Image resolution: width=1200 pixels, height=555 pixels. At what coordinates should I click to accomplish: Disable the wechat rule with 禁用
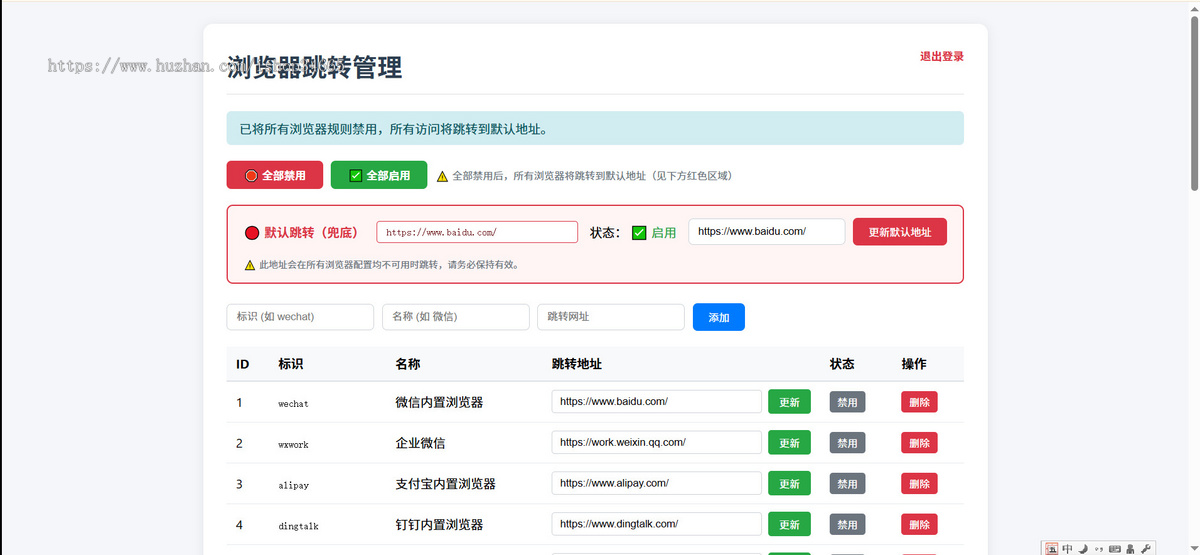click(847, 402)
